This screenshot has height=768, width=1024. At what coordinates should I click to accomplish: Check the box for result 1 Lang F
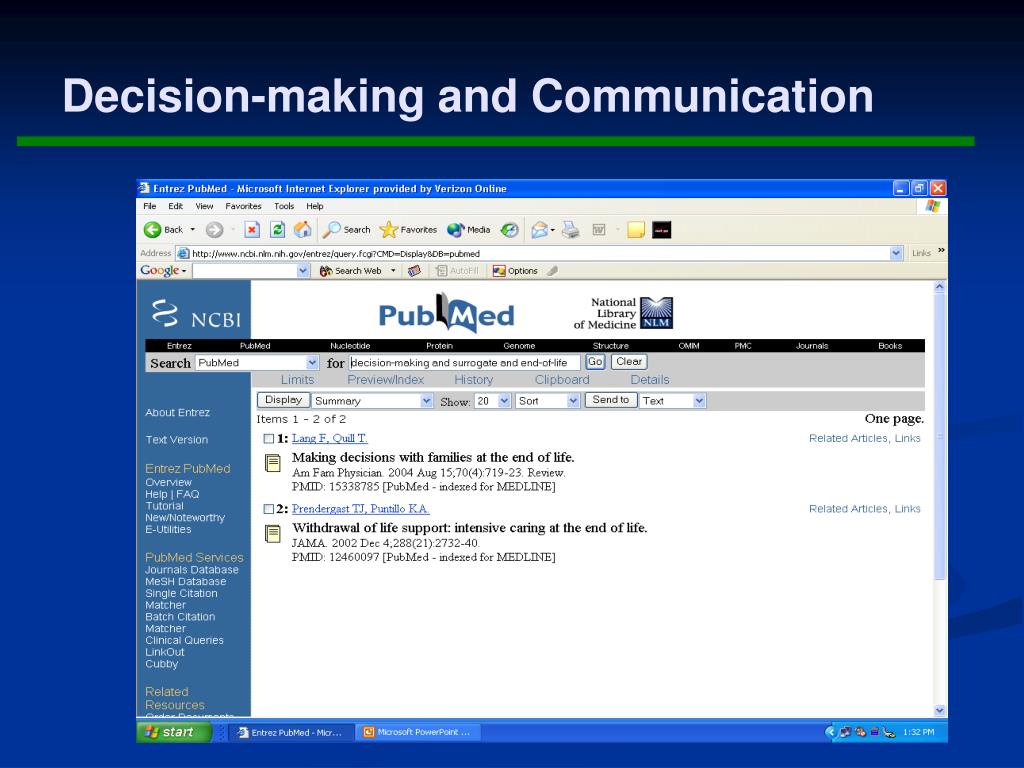[268, 439]
